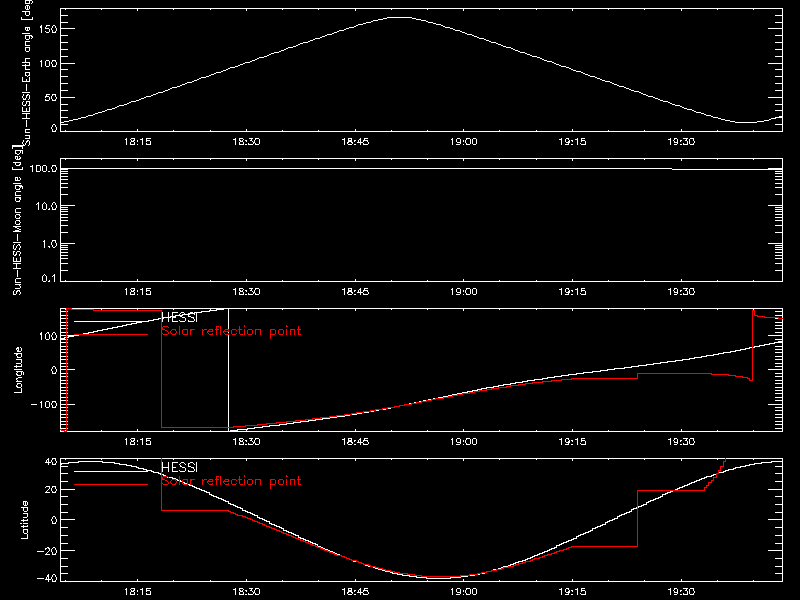Click '18:15' time label under Longitude plot
The image size is (800, 600).
138,442
